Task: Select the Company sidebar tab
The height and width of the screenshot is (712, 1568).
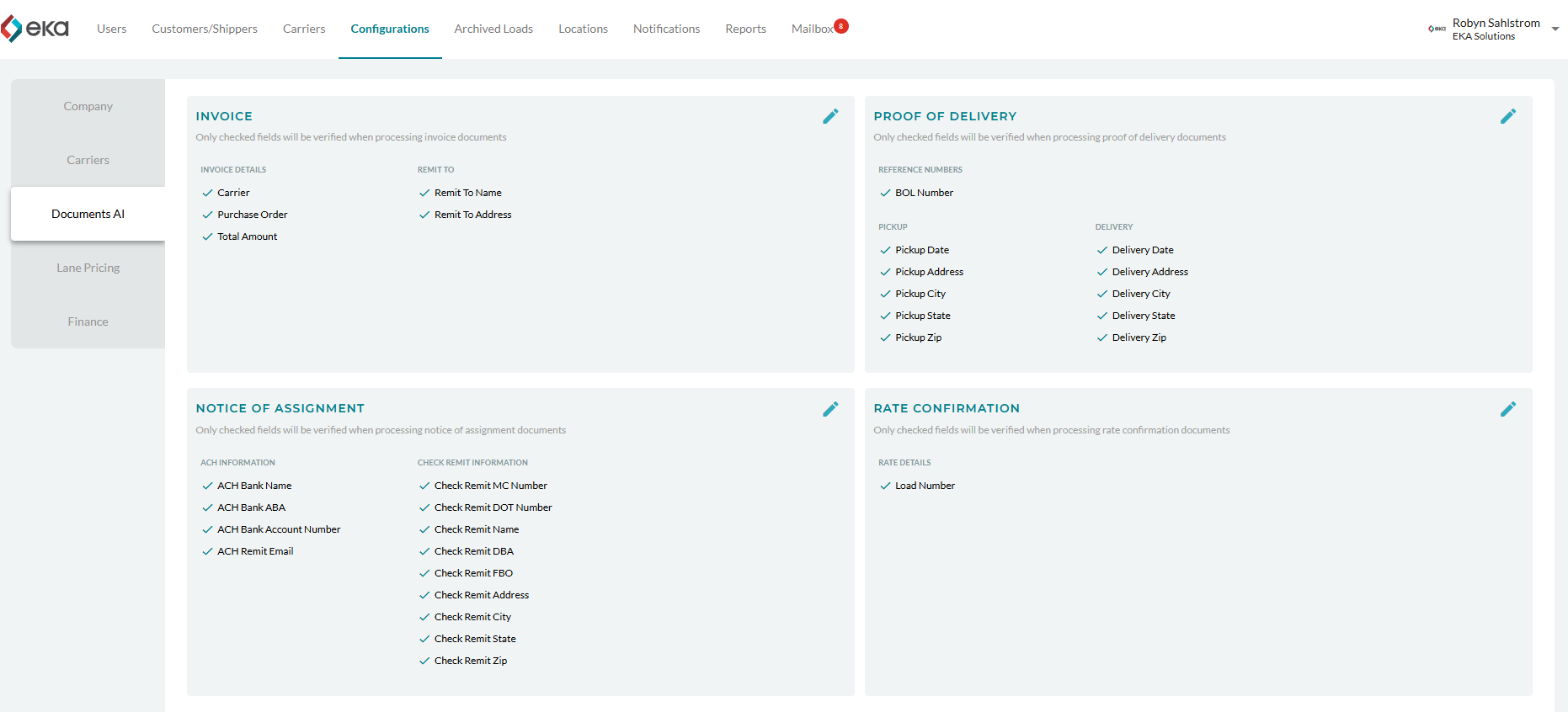Action: [88, 106]
